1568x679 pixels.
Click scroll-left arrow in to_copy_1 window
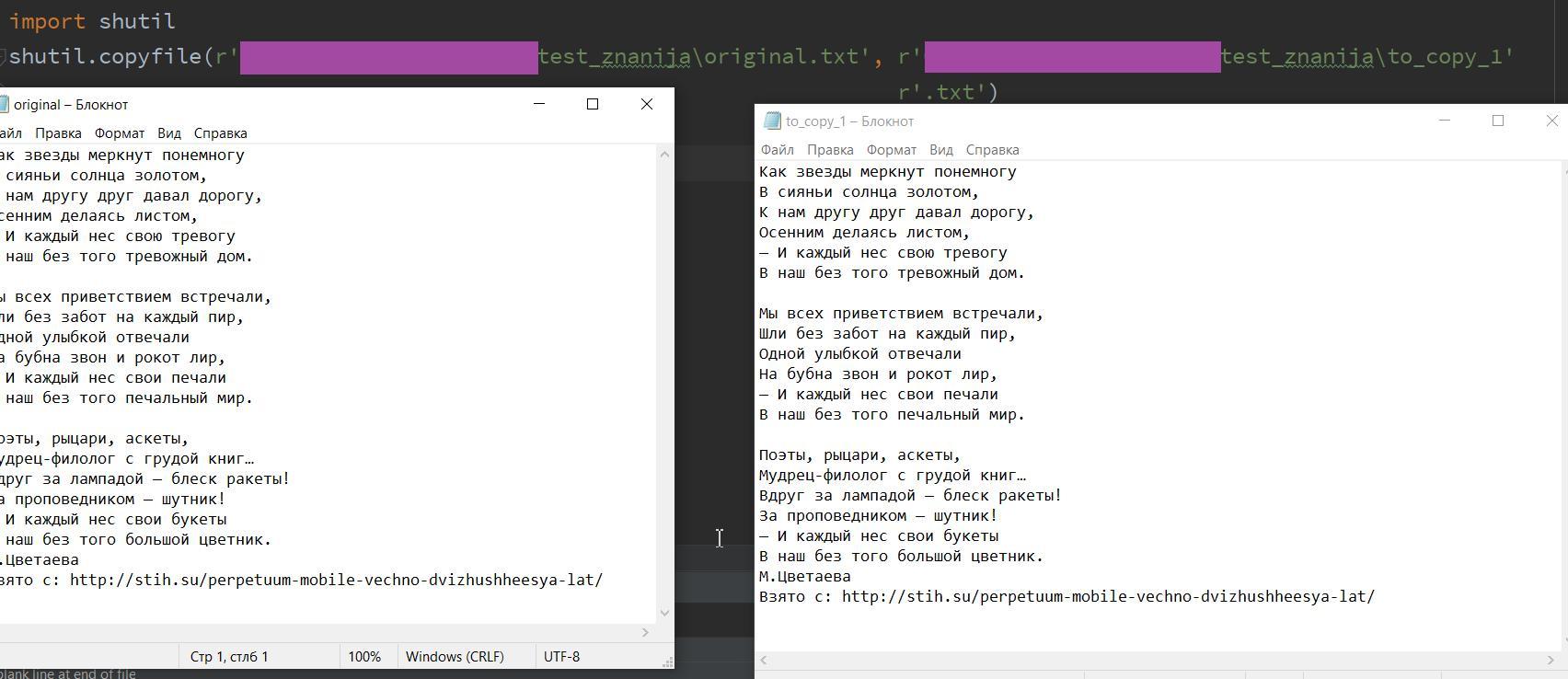(764, 660)
